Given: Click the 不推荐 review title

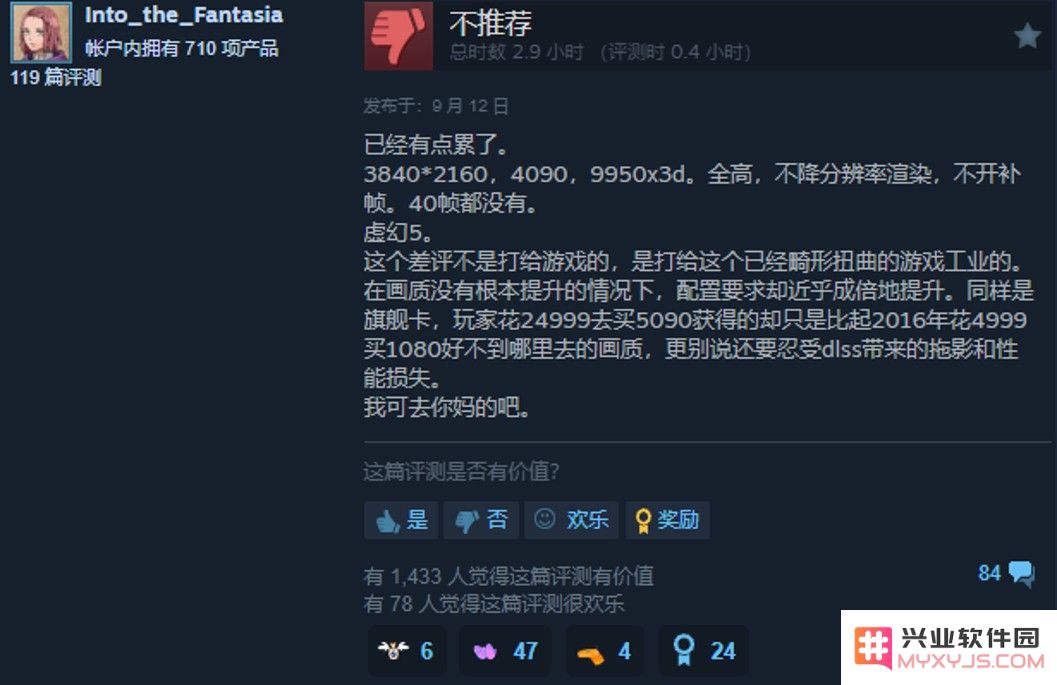Looking at the screenshot, I should [491, 23].
